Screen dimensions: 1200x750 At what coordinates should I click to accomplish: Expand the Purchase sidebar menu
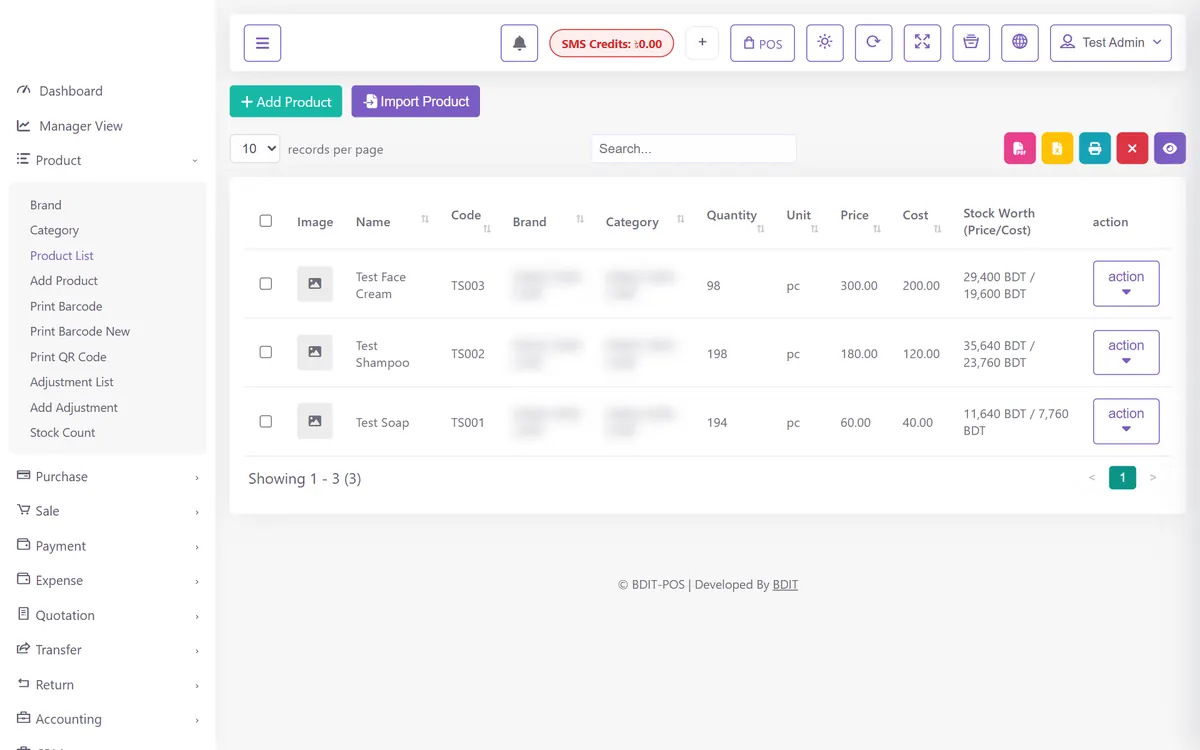[107, 476]
